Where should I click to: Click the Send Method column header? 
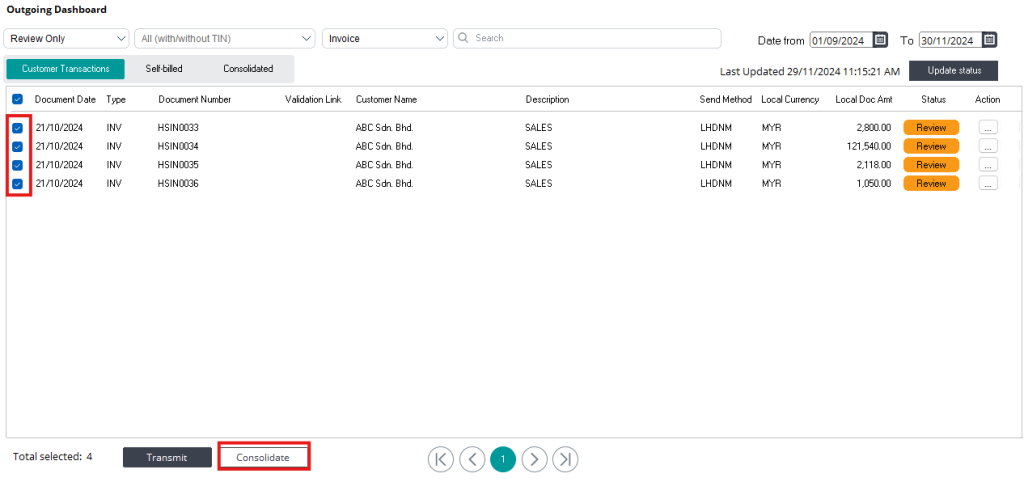coord(726,99)
